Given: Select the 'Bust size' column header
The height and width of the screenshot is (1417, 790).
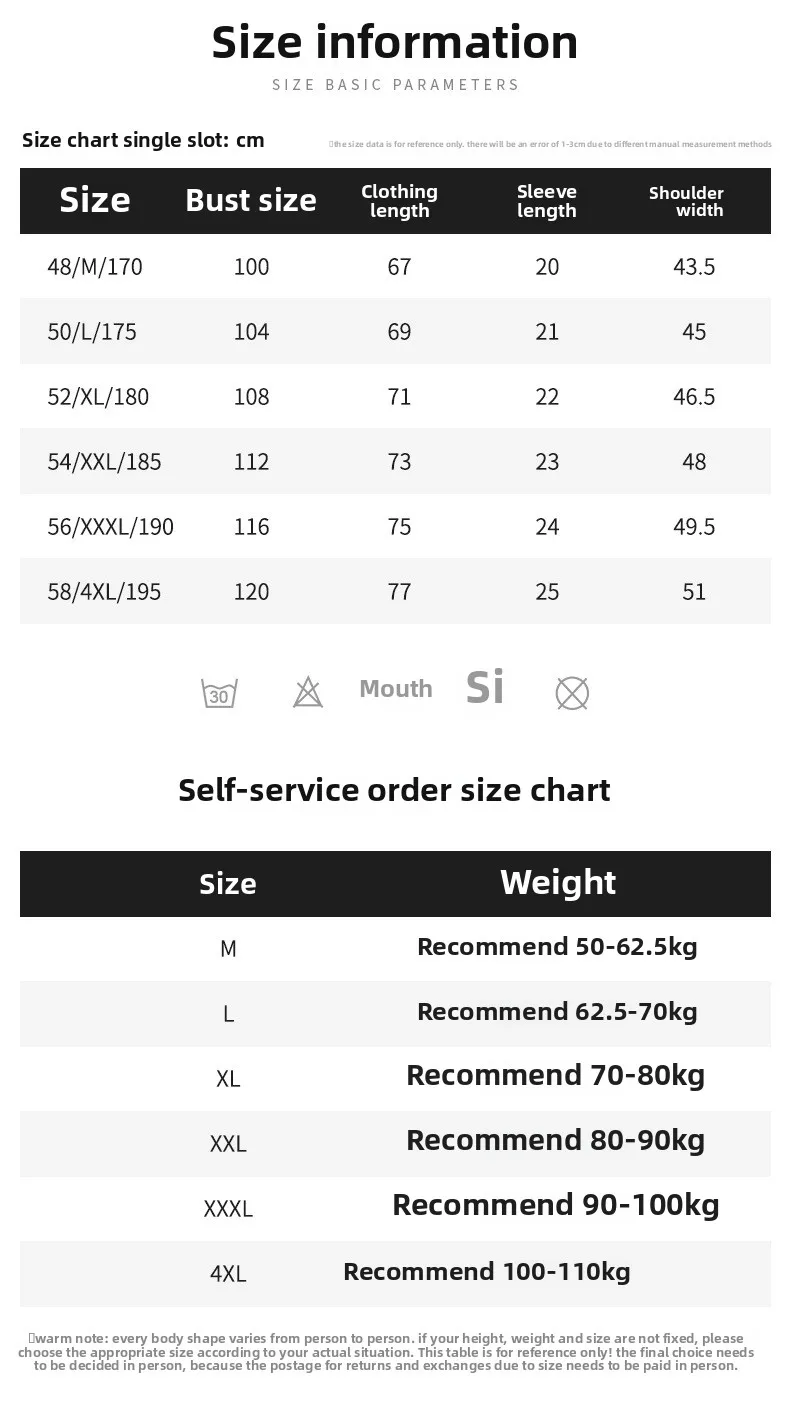Looking at the screenshot, I should (251, 200).
